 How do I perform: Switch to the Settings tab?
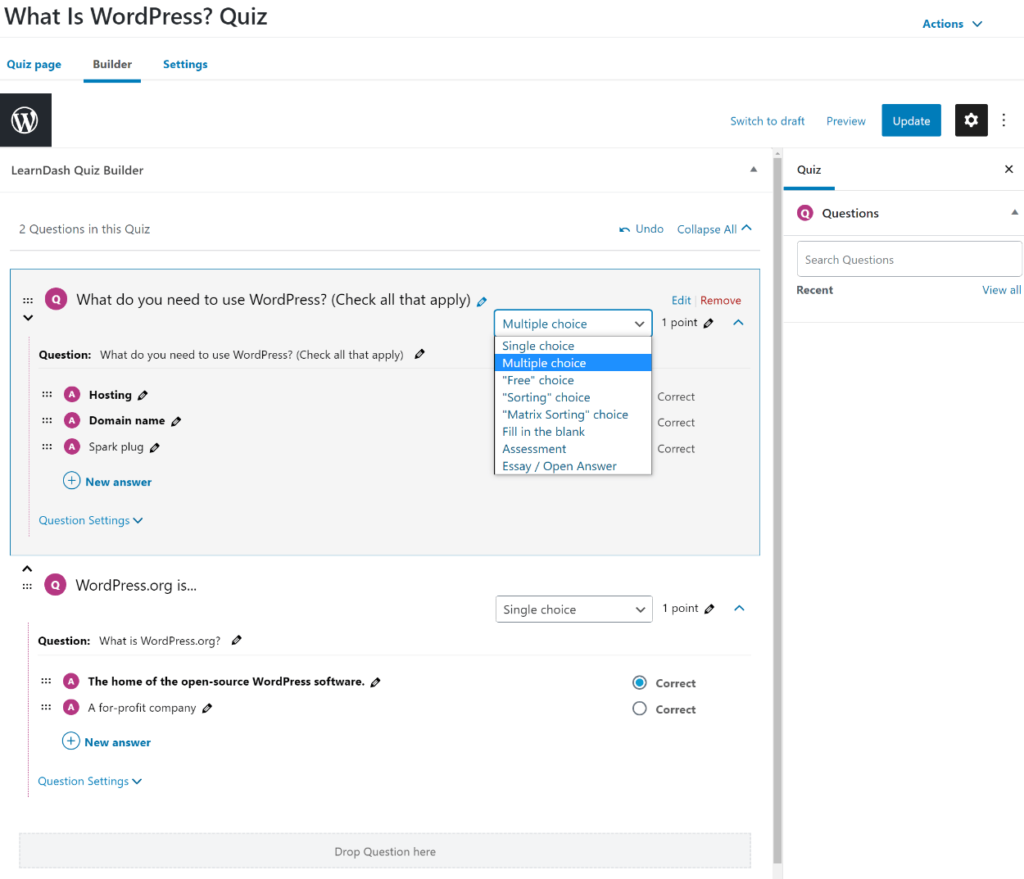pyautogui.click(x=185, y=64)
